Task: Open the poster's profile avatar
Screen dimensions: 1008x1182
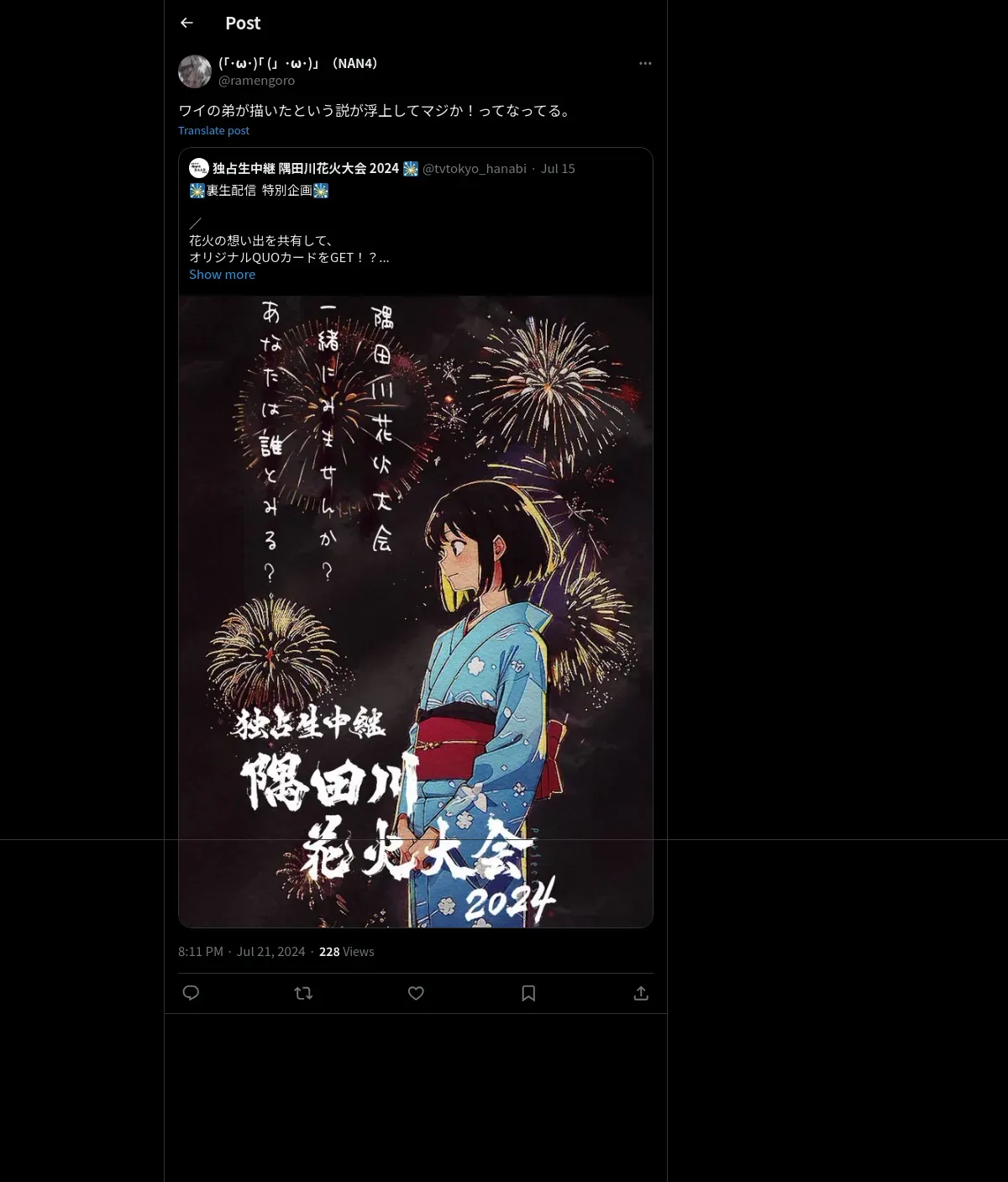Action: tap(195, 71)
